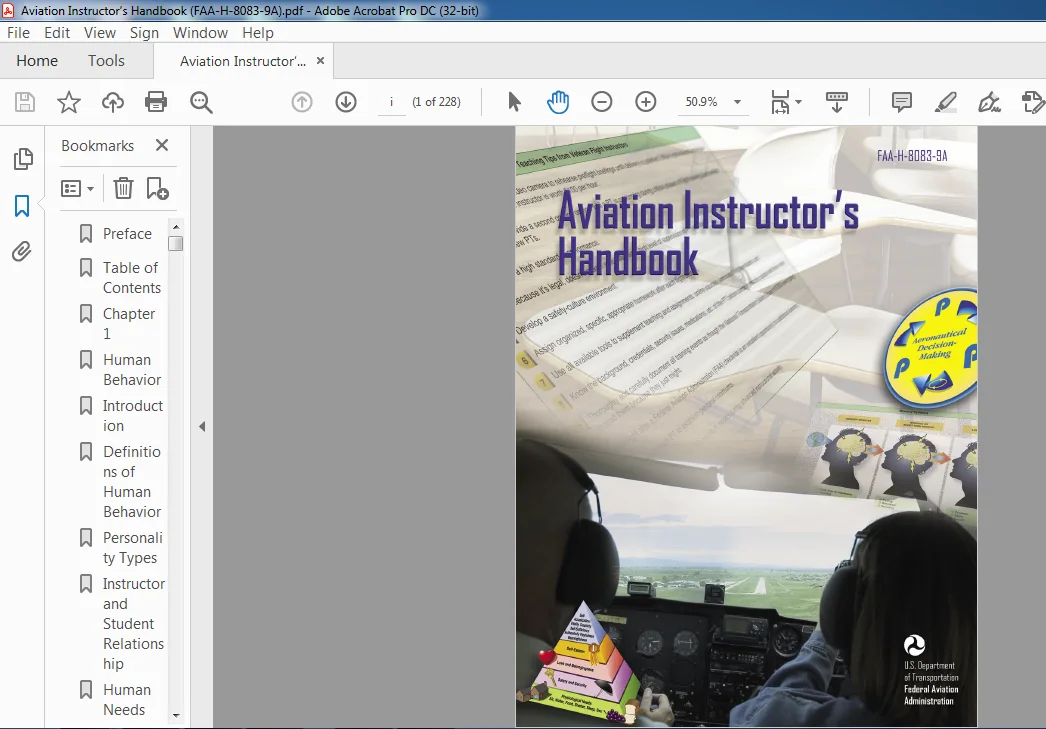Open bookmarks options dropdown menu
The height and width of the screenshot is (729, 1046).
(x=77, y=189)
